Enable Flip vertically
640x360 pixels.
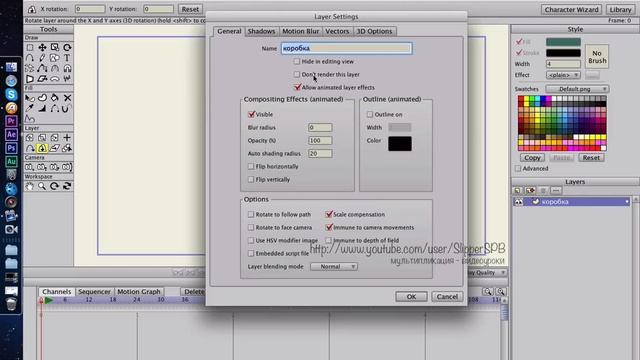click(x=251, y=179)
